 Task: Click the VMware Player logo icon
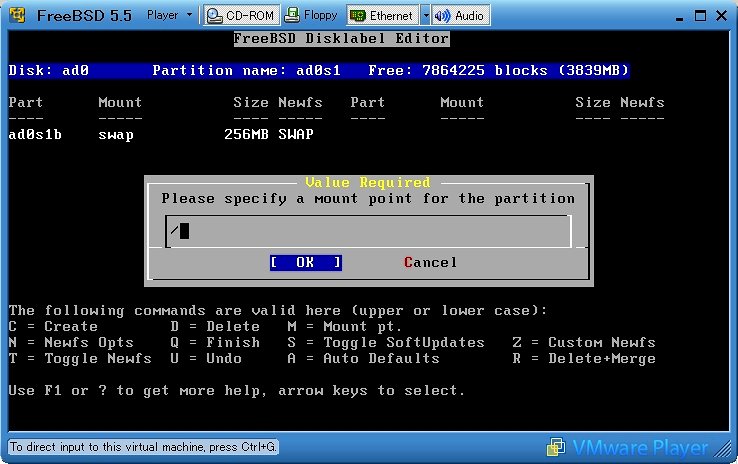click(555, 447)
